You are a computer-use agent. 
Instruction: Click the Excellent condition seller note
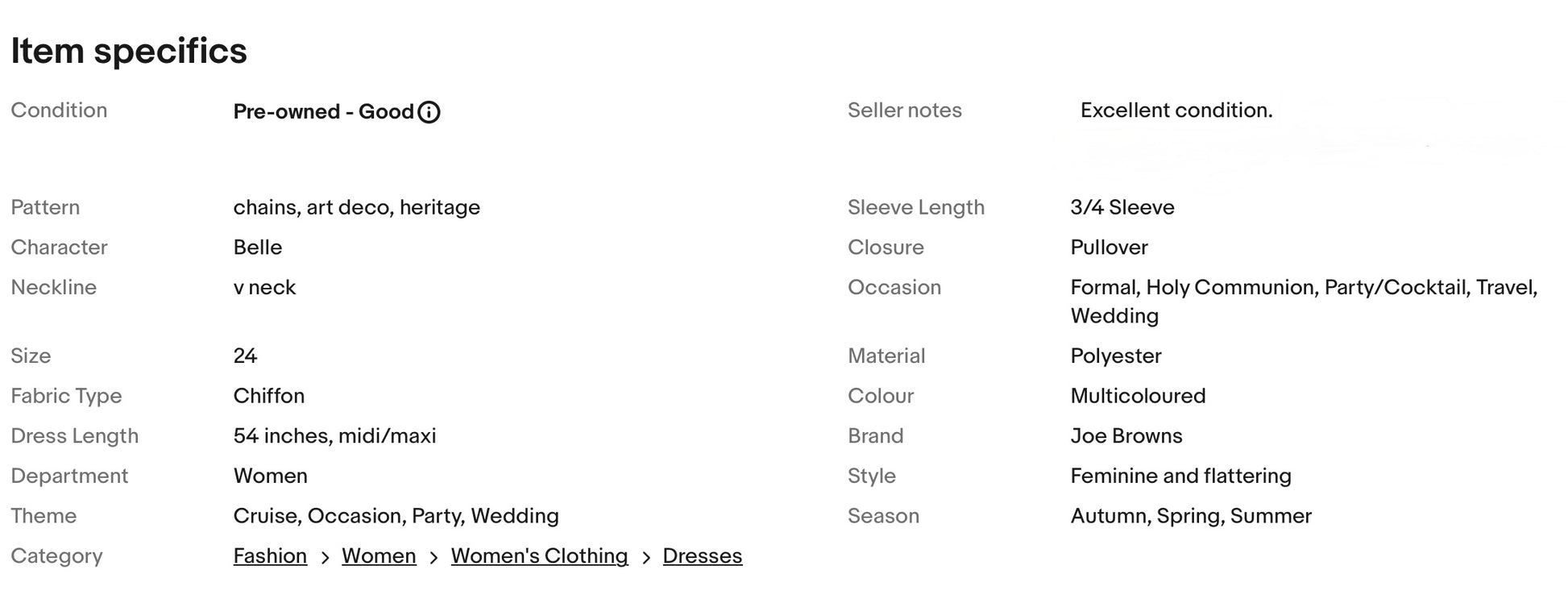[1176, 110]
